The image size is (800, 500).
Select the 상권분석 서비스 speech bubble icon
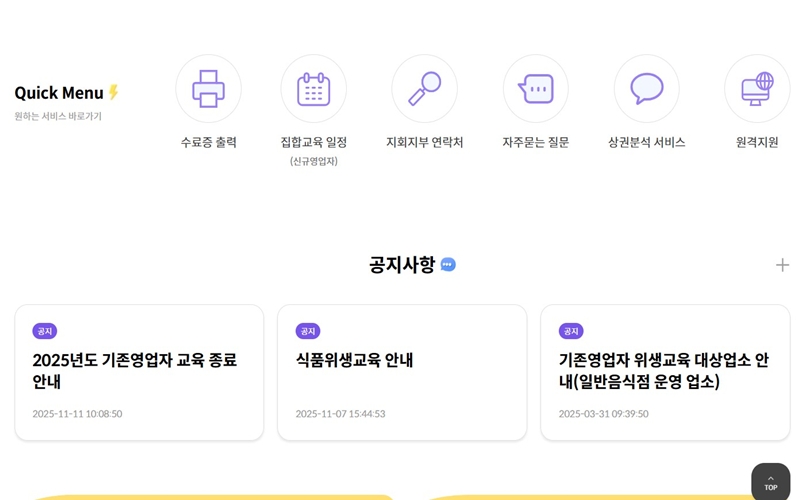pyautogui.click(x=646, y=89)
